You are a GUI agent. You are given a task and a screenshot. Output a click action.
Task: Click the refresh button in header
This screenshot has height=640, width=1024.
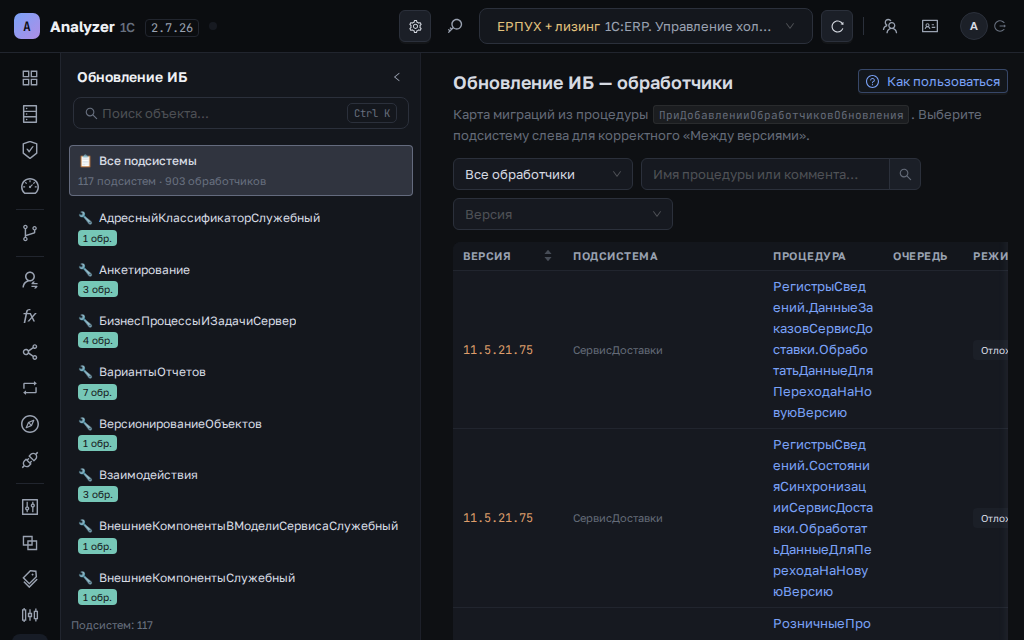click(x=837, y=26)
